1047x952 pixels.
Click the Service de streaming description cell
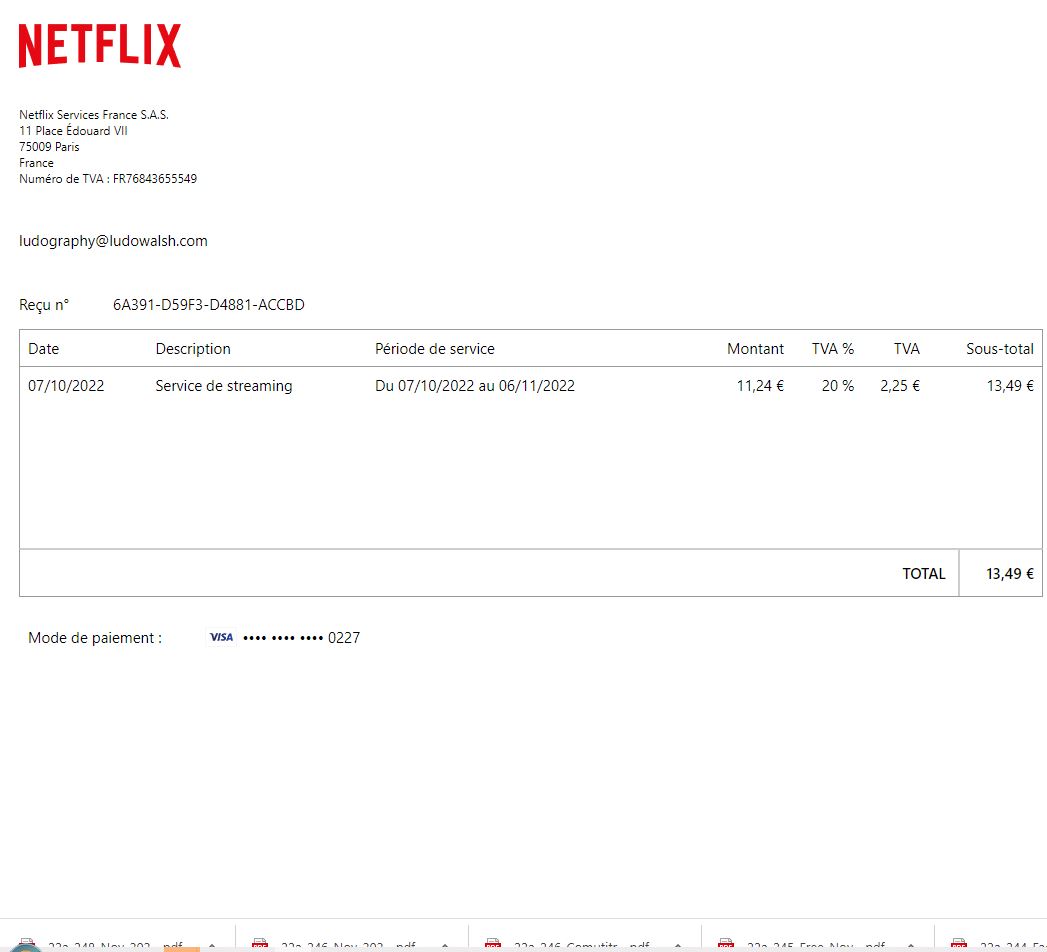tap(223, 386)
